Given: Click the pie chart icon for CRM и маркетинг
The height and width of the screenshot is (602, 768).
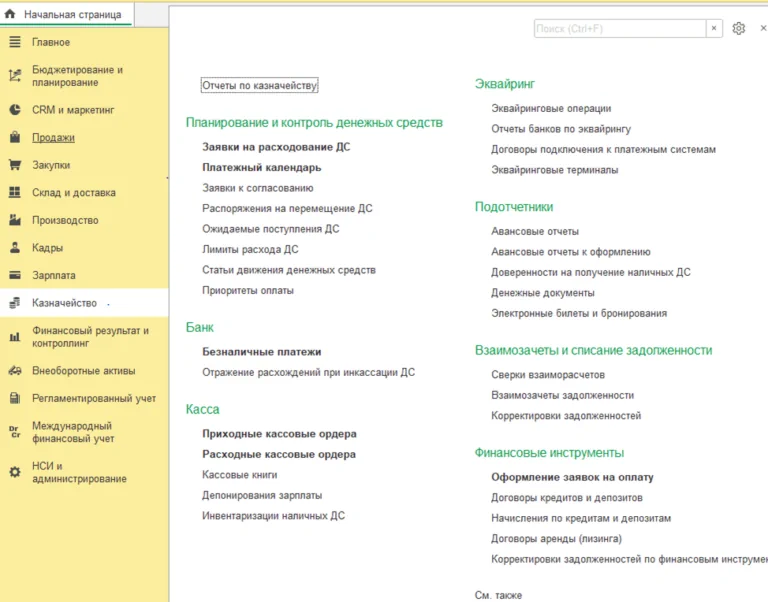Looking at the screenshot, I should pos(14,110).
